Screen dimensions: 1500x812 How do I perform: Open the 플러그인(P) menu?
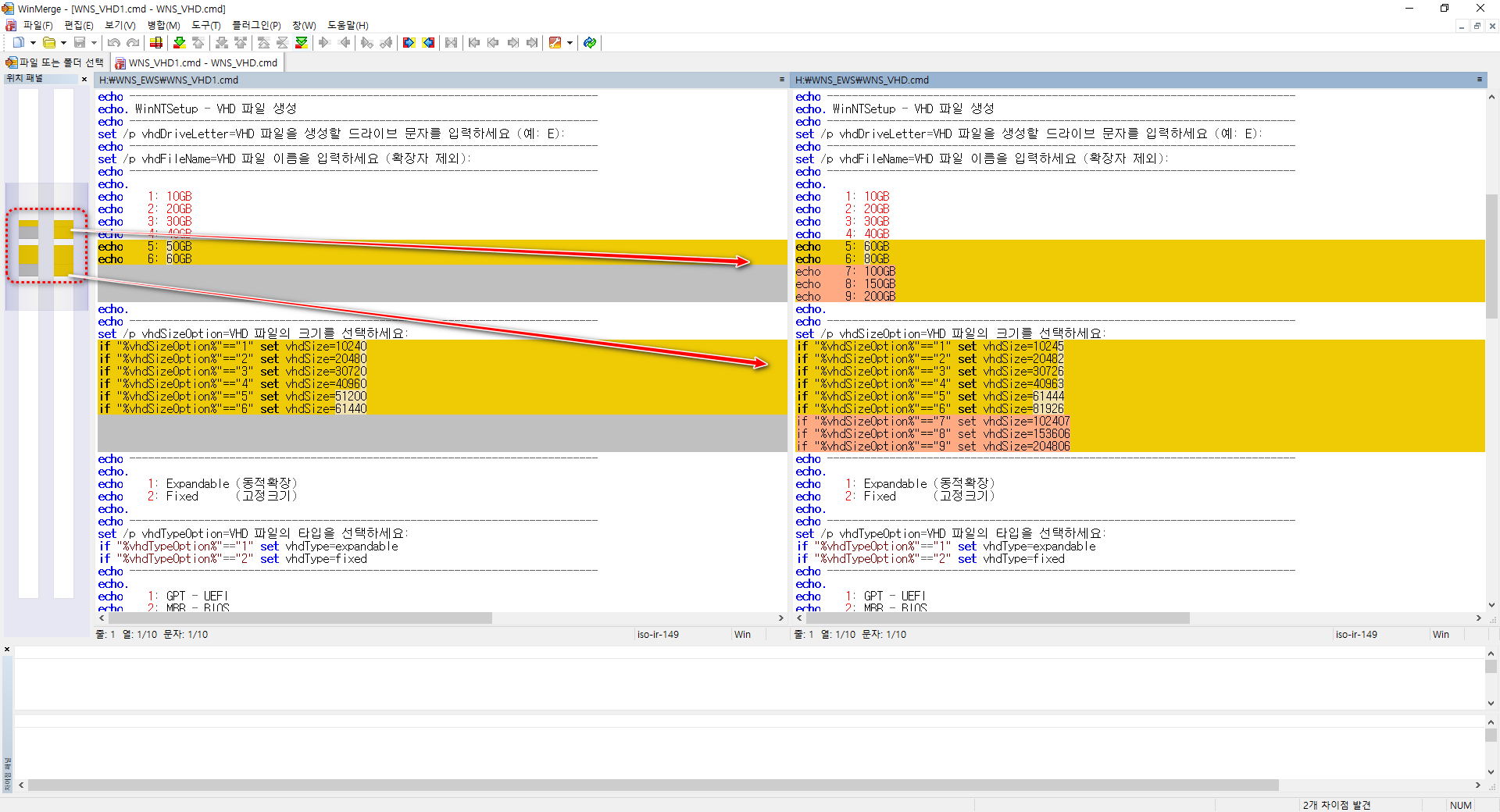[256, 26]
